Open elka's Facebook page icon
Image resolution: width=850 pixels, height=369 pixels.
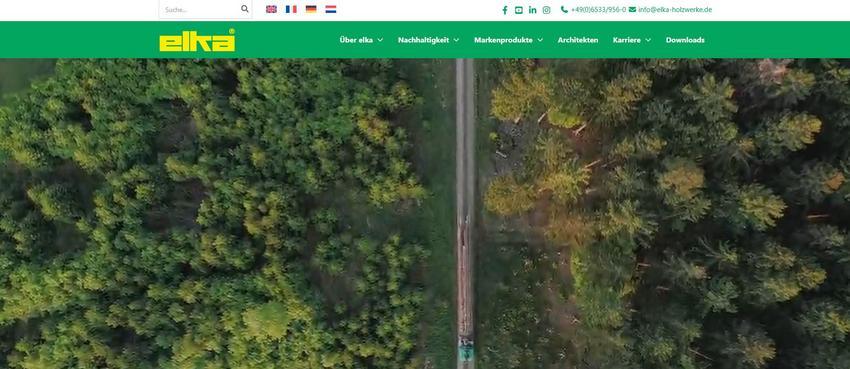(505, 10)
